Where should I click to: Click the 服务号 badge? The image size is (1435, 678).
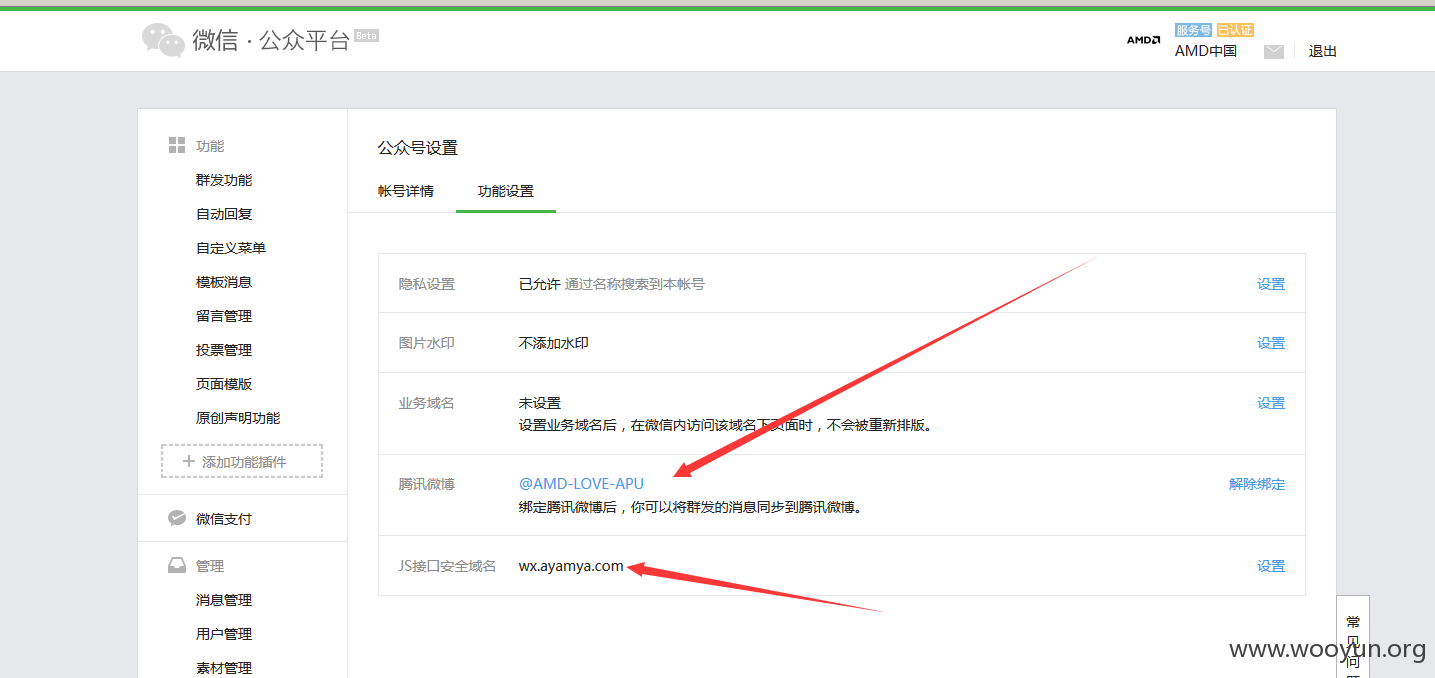(1194, 30)
